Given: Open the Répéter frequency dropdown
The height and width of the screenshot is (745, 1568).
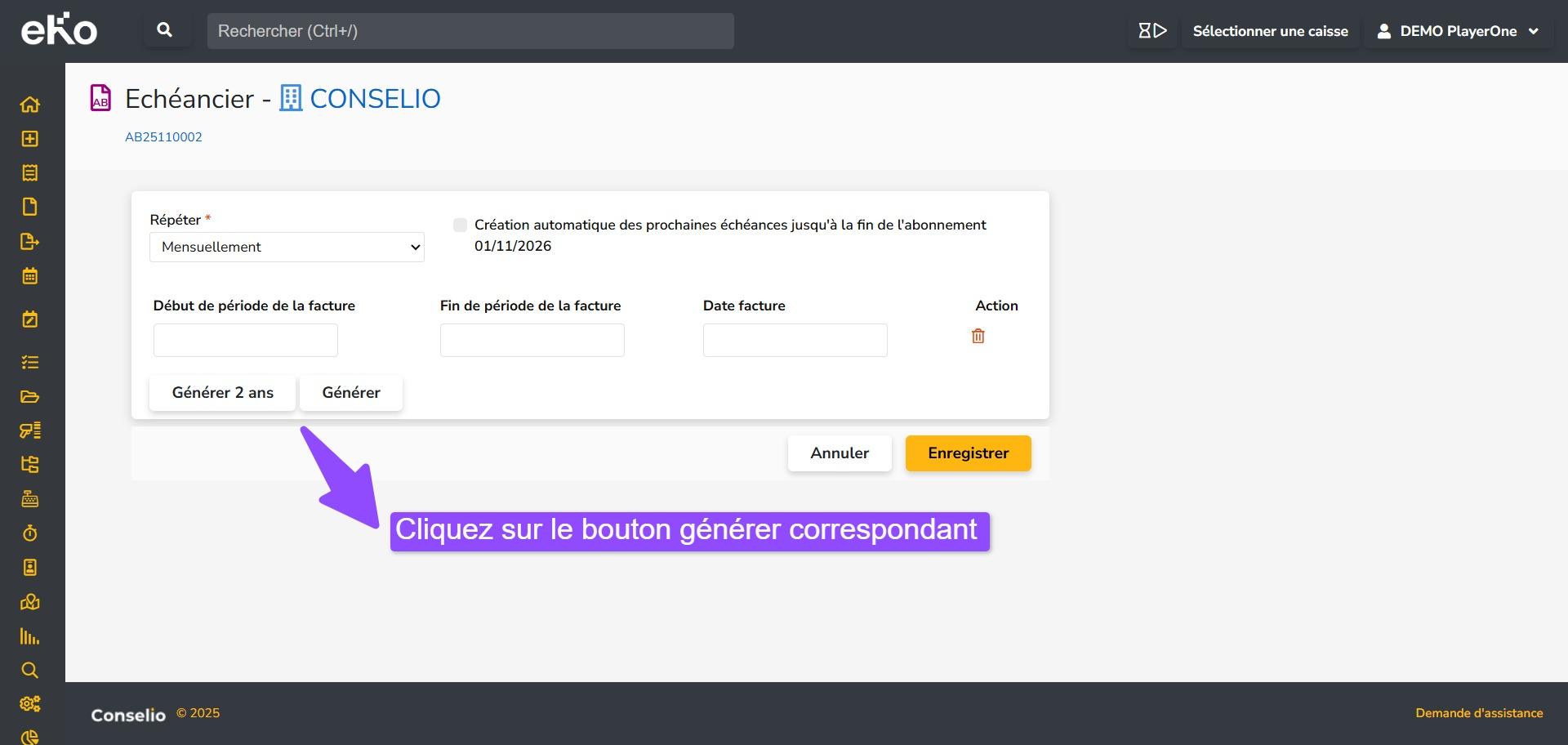Looking at the screenshot, I should click(287, 247).
